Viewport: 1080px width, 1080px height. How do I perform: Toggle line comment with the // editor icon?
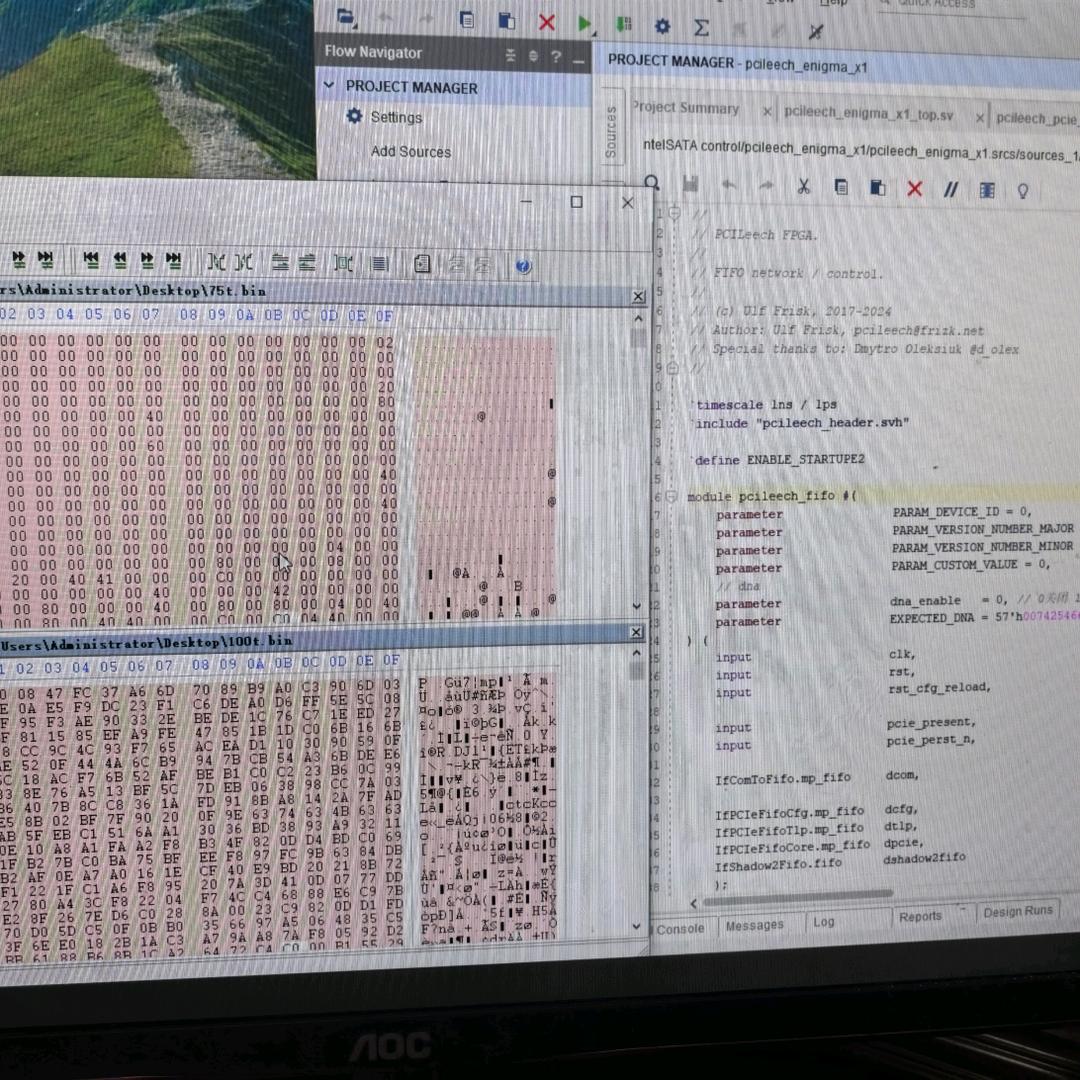tap(951, 189)
